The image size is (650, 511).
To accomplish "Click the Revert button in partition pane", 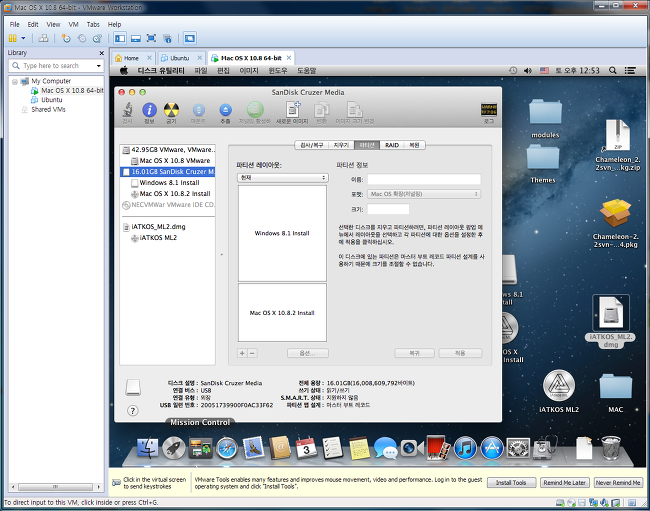I will 415,353.
